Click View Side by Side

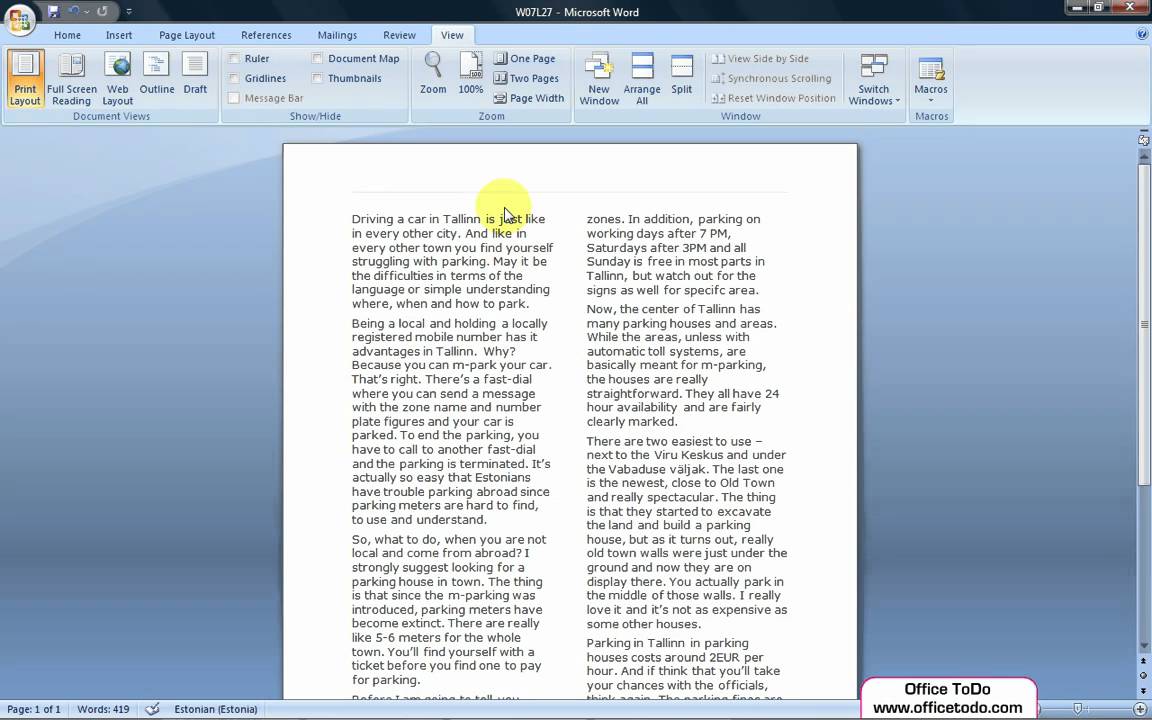pyautogui.click(x=760, y=59)
